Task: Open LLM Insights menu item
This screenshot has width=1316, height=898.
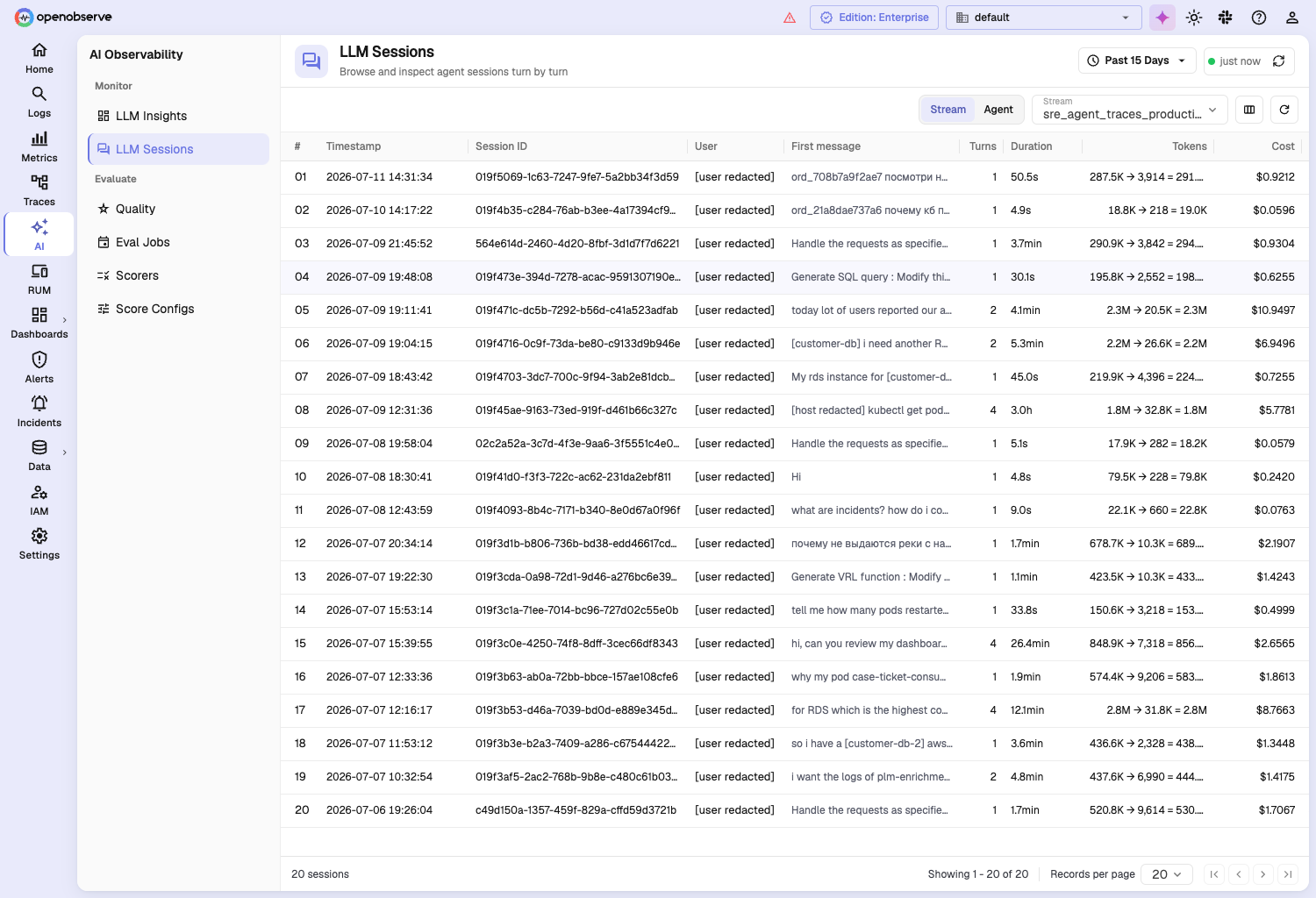Action: tap(179, 116)
